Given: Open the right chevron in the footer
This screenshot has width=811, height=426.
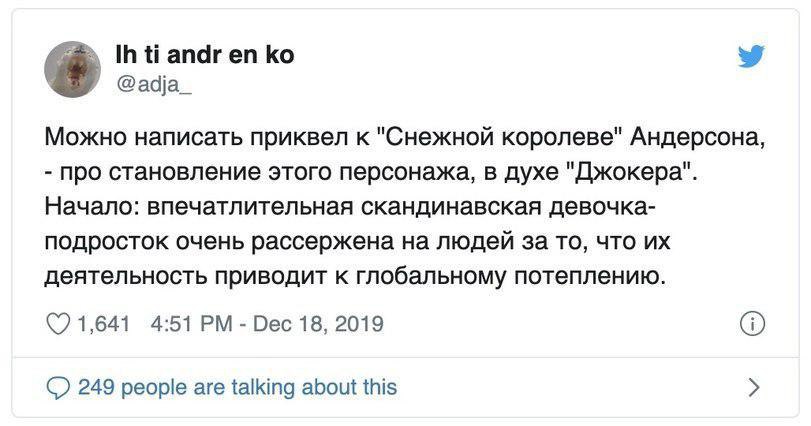Looking at the screenshot, I should [x=755, y=388].
